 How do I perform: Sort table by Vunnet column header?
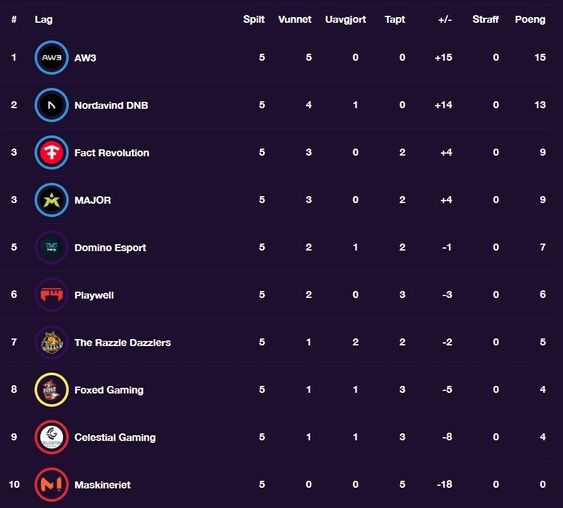pos(295,19)
